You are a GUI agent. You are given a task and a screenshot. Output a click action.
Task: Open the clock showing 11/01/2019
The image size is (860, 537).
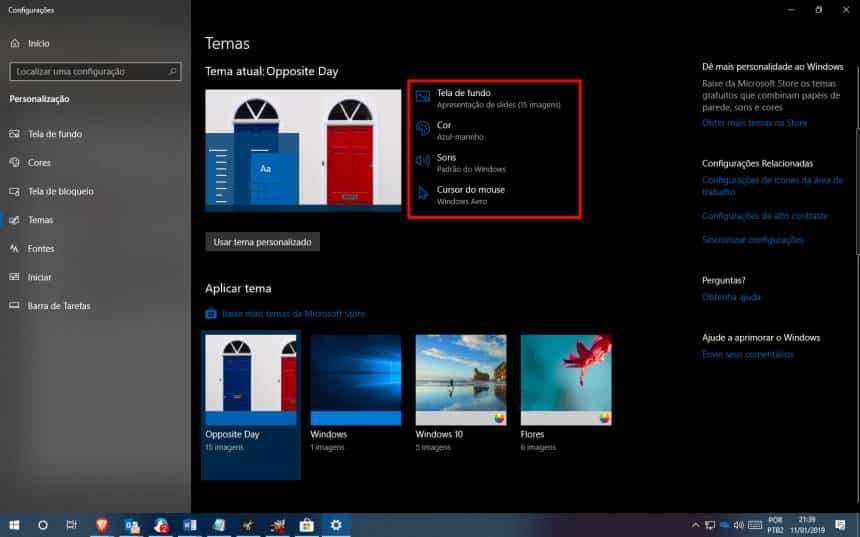[x=807, y=525]
